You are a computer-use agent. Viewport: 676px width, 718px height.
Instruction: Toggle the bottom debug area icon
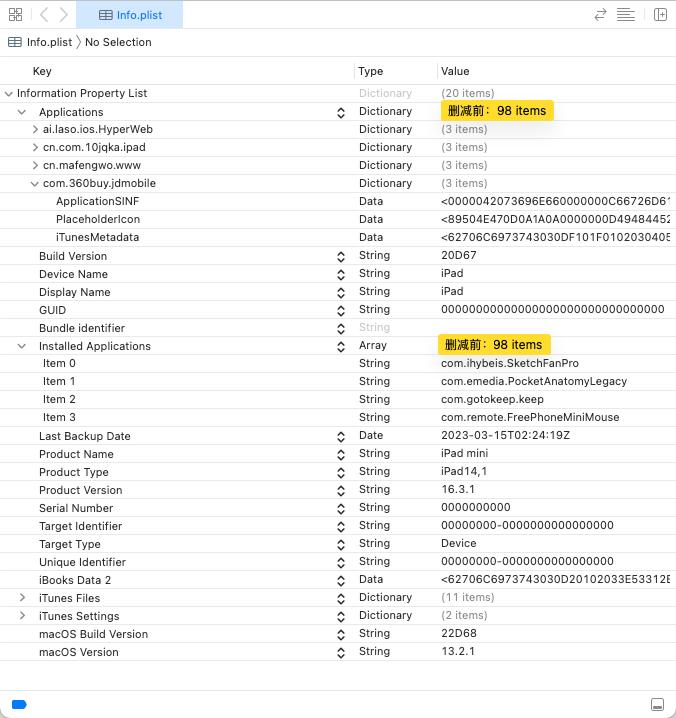click(x=657, y=704)
